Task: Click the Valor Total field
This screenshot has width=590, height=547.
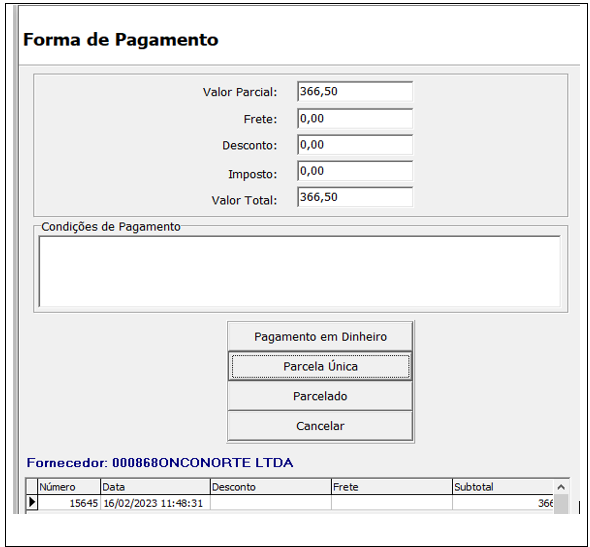Action: pyautogui.click(x=355, y=197)
